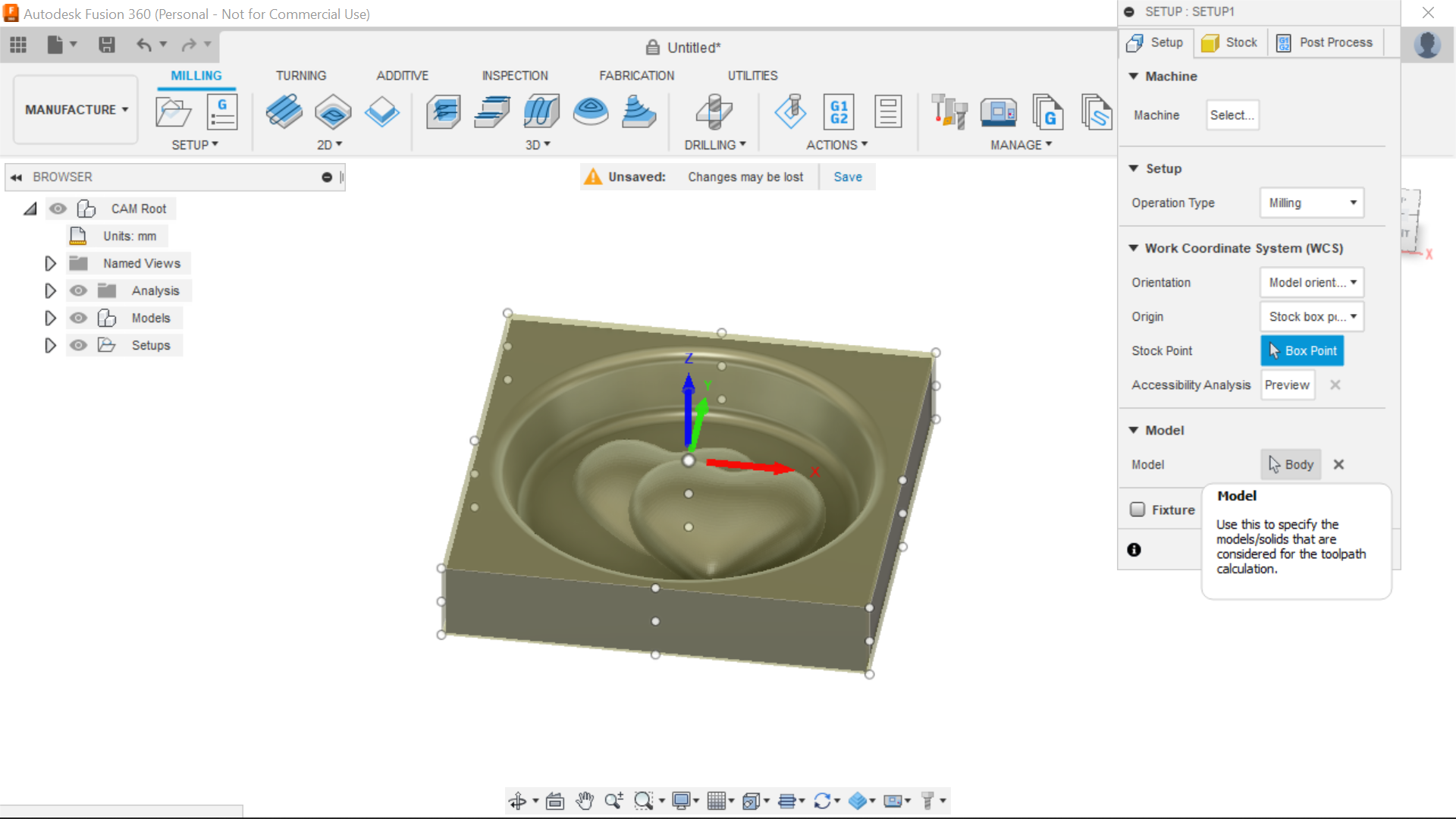Viewport: 1456px width, 819px height.
Task: Open the Operation Type Milling dropdown
Action: coord(1311,202)
